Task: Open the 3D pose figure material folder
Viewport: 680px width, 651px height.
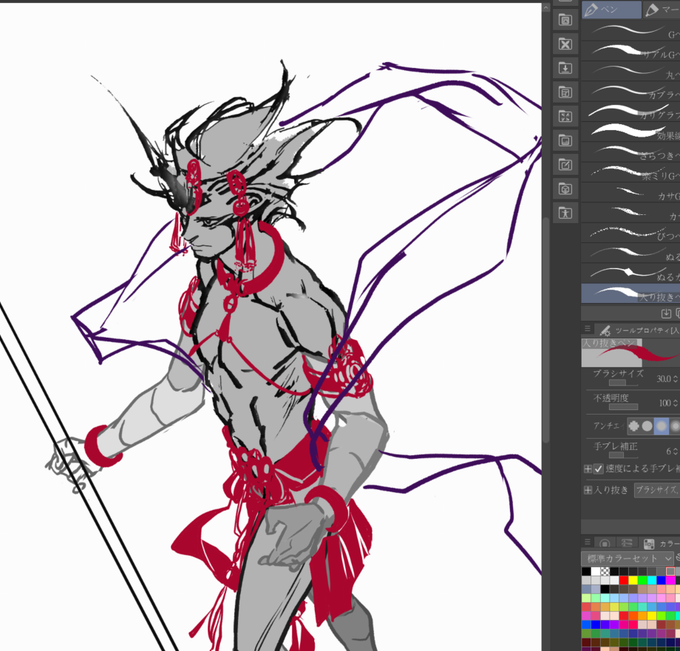Action: 565,213
